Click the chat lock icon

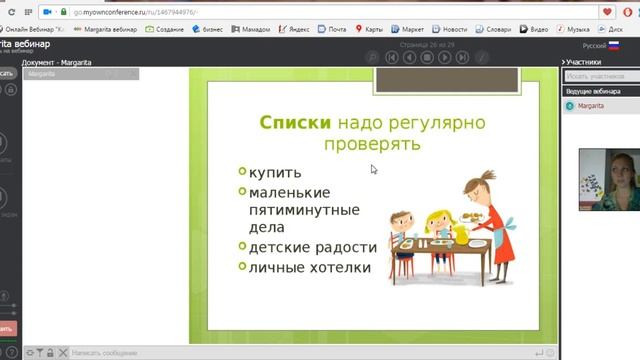click(x=50, y=353)
